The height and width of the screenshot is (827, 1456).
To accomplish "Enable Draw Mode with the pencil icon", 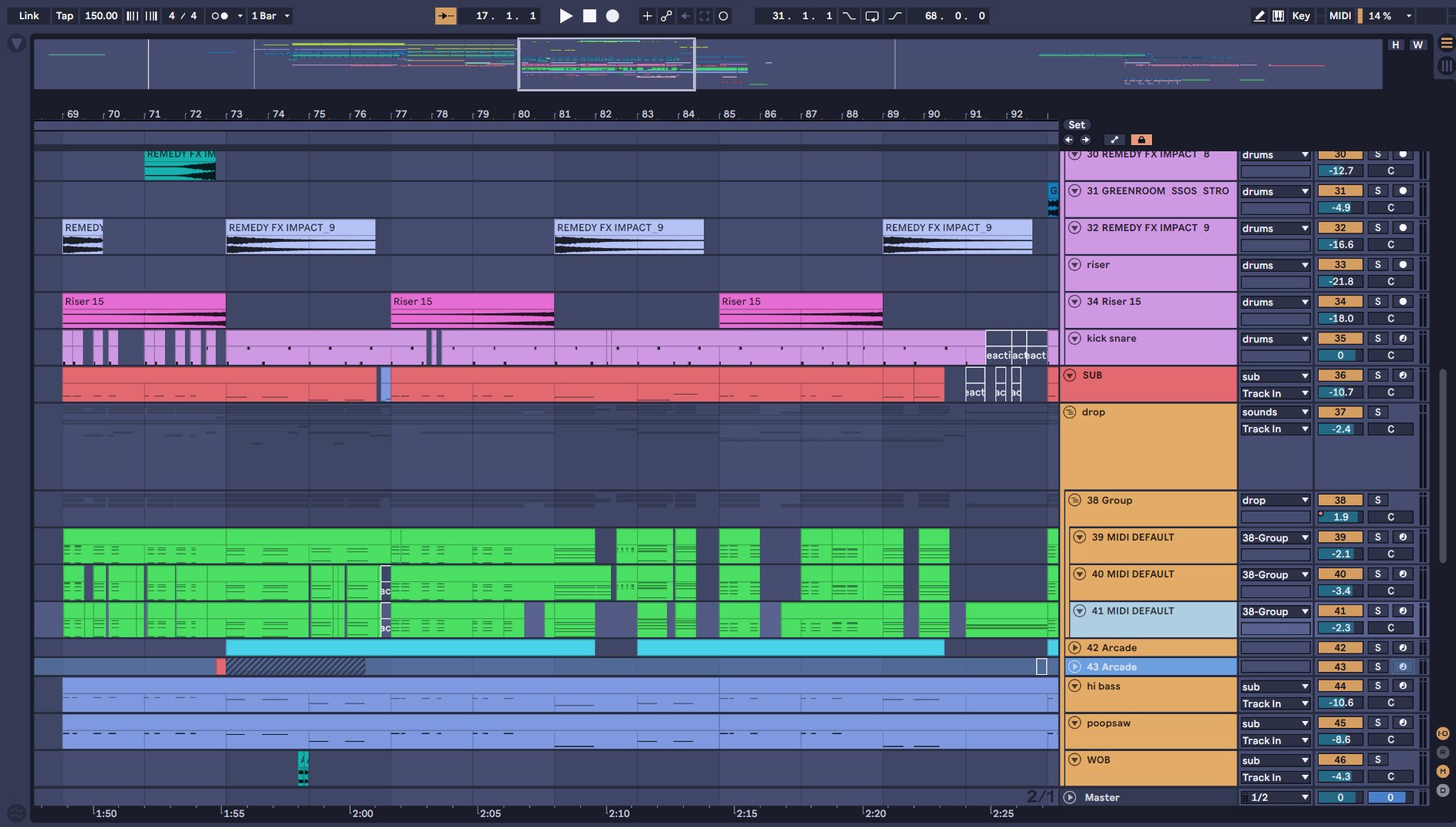I will [1260, 15].
